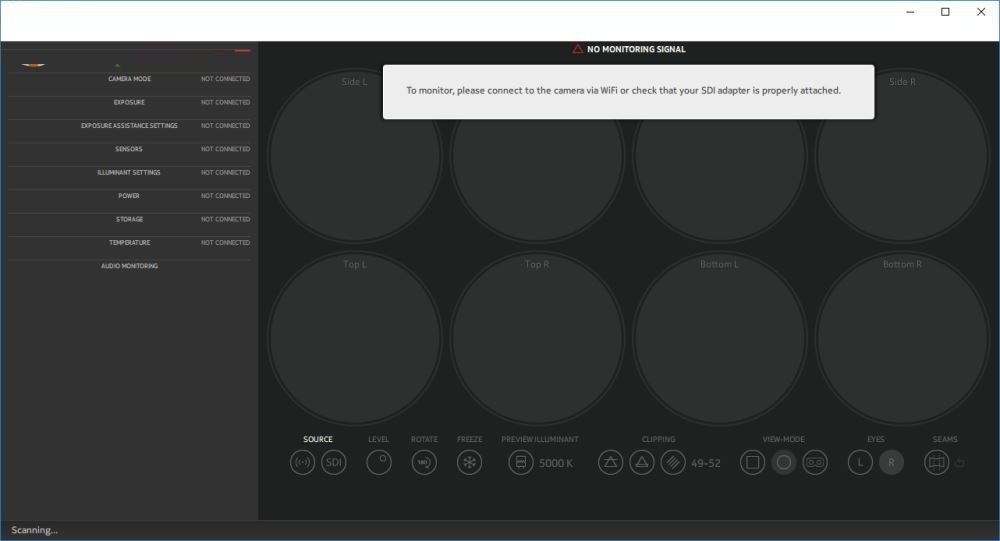1000x541 pixels.
Task: Select SDI as monitoring source
Action: tap(334, 463)
